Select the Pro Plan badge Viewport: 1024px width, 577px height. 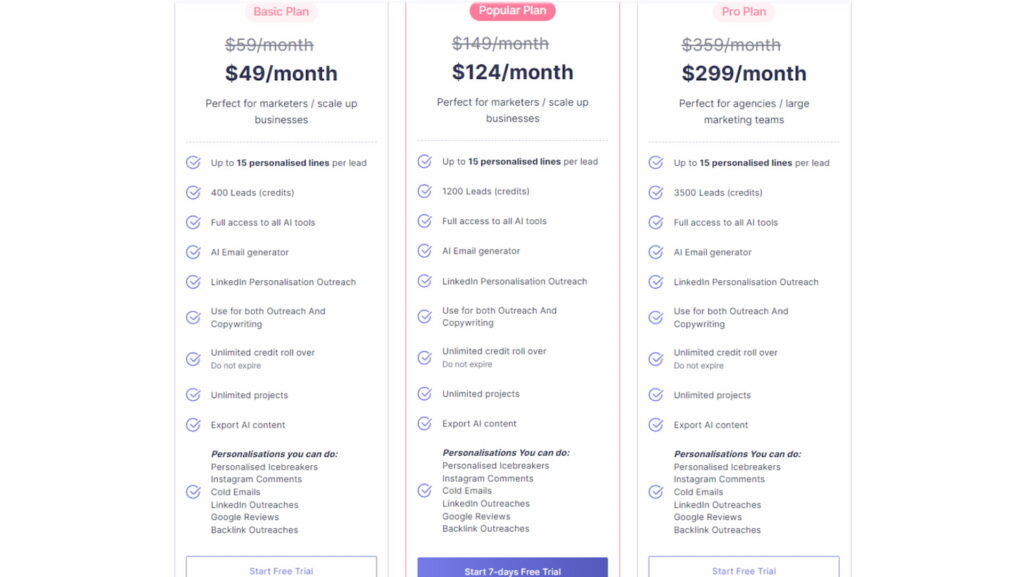tap(744, 12)
